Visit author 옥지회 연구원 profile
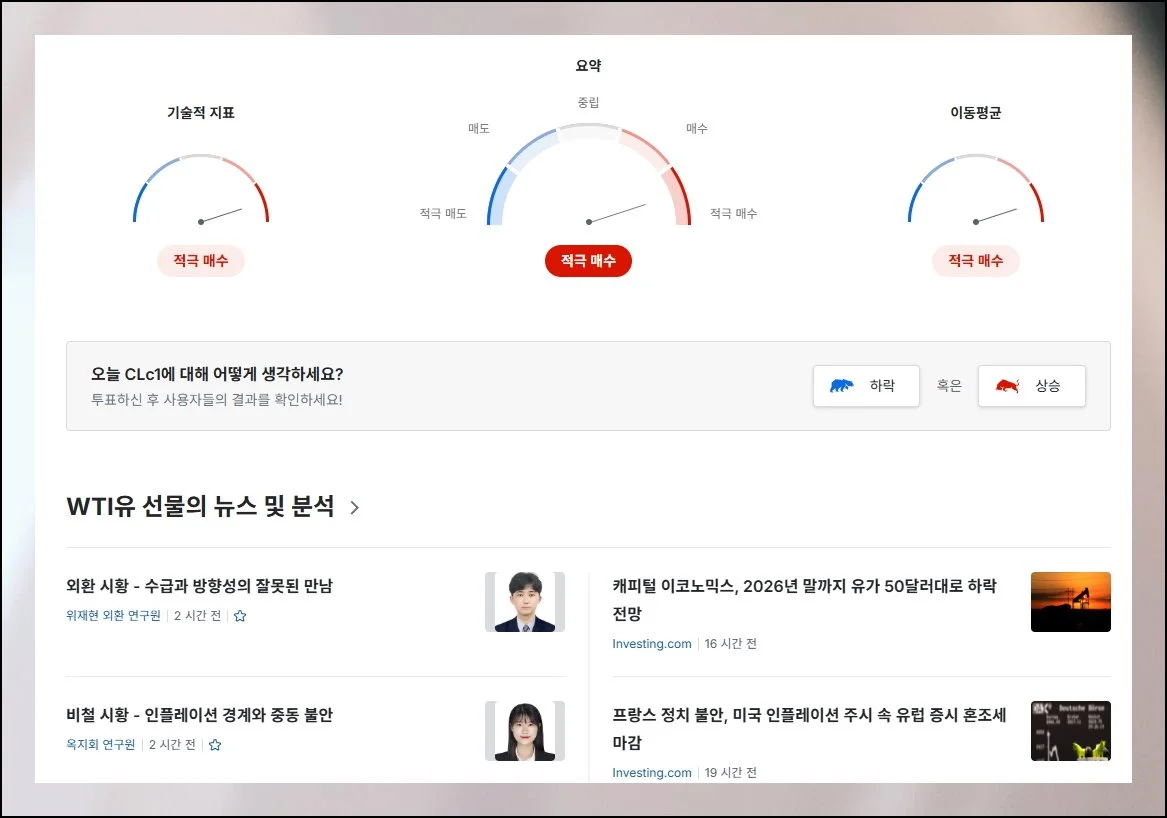Viewport: 1167px width, 818px height. click(100, 745)
